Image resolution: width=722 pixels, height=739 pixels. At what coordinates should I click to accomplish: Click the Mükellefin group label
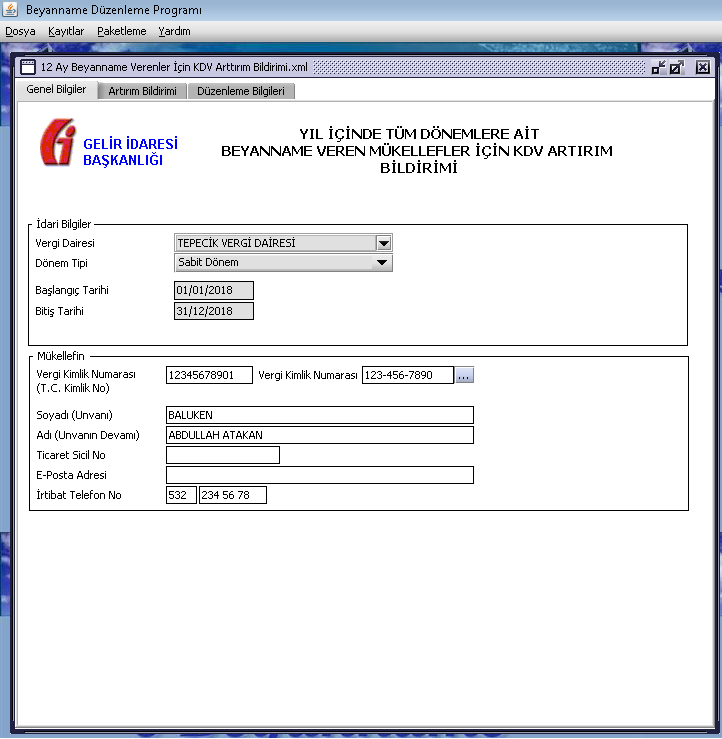pyautogui.click(x=61, y=356)
